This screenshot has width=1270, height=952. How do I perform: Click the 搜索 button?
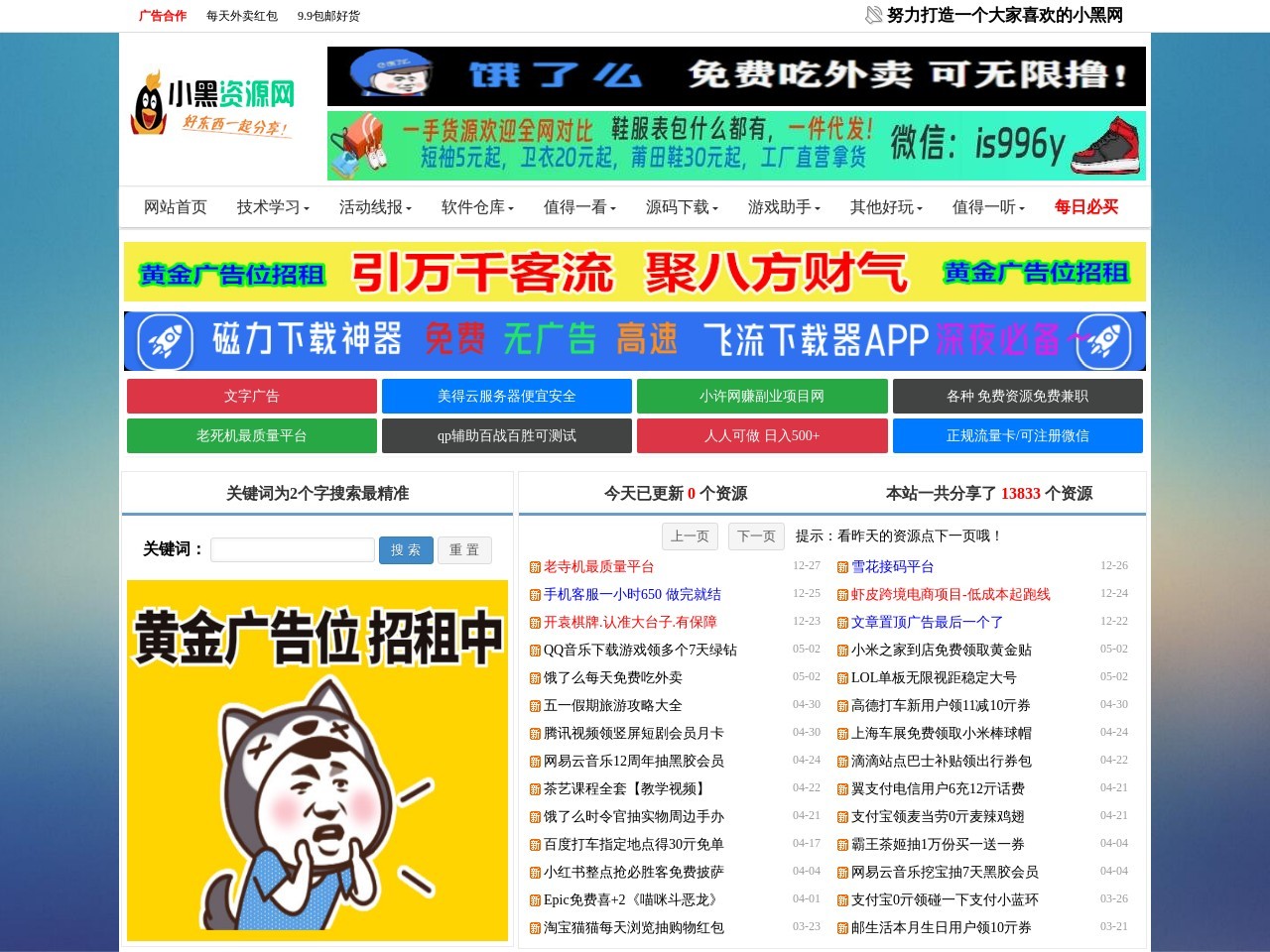click(x=406, y=550)
